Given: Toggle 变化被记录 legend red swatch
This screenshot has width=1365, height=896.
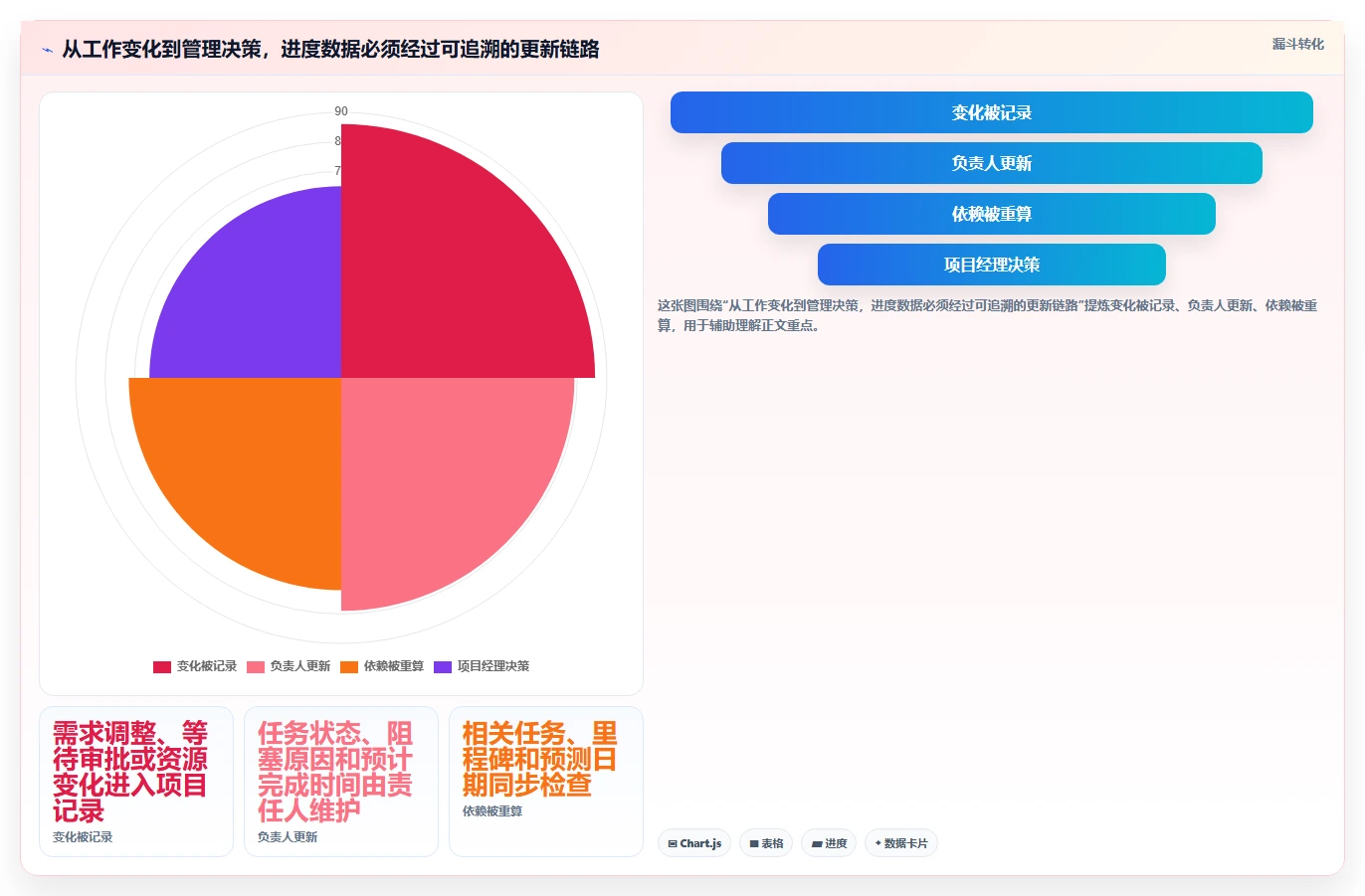Looking at the screenshot, I should (x=162, y=666).
